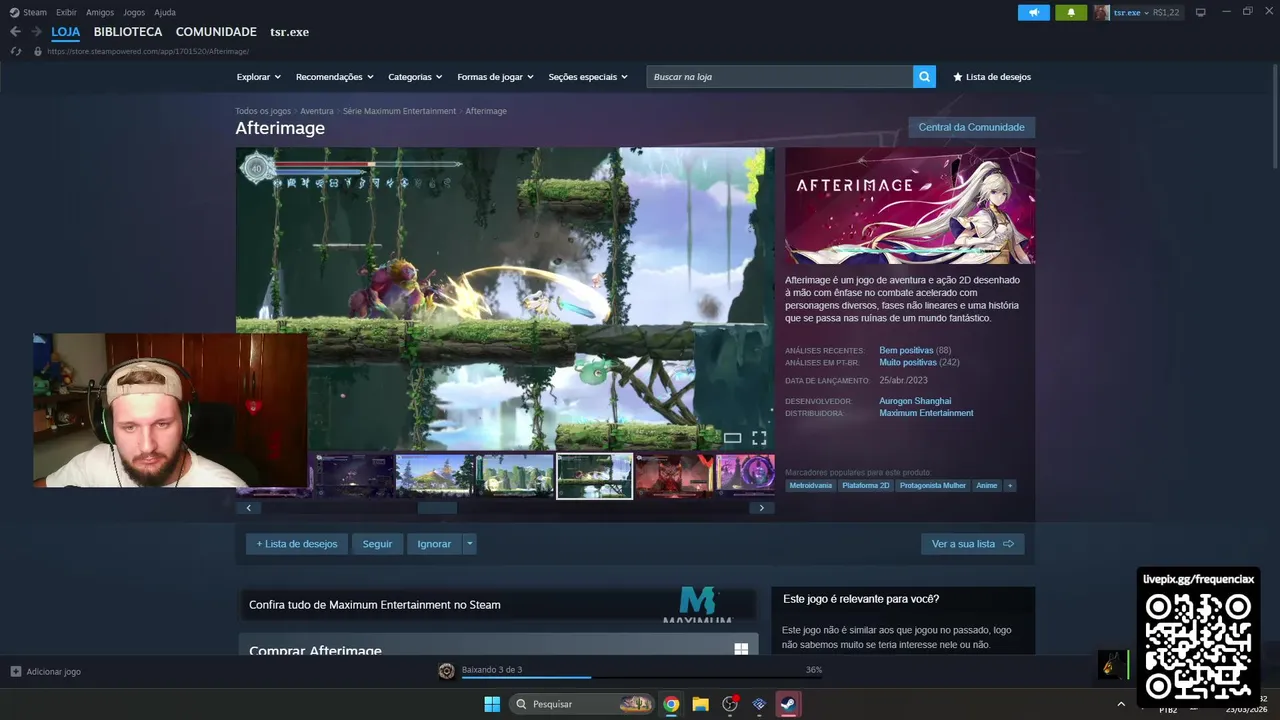1280x720 pixels.
Task: Open the announcements megaphone button
Action: 1034,12
